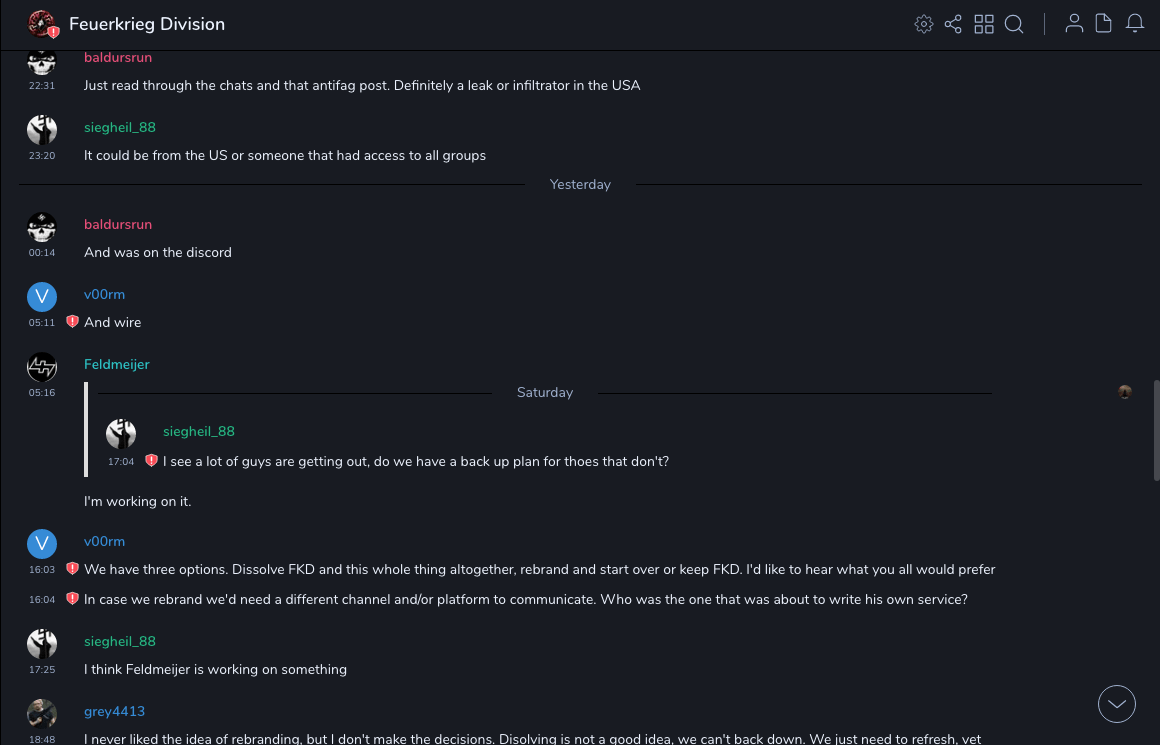The width and height of the screenshot is (1160, 745).
Task: Click the small read-receipt avatar at right
Action: 1125,392
